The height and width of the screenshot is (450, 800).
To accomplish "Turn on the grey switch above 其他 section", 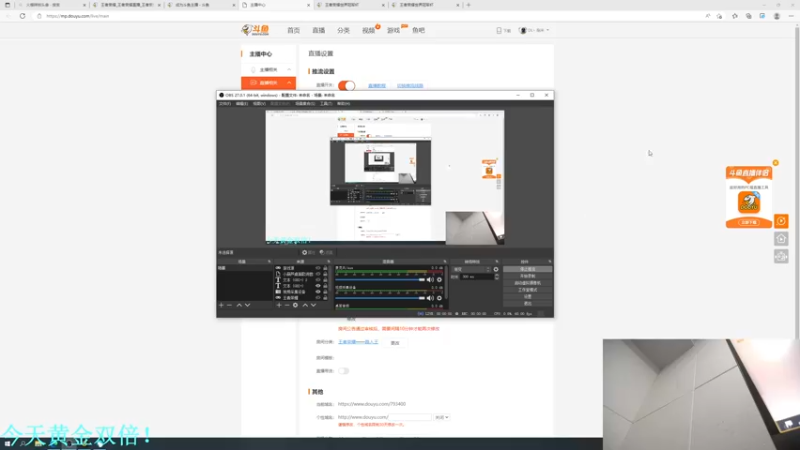I will (x=343, y=371).
